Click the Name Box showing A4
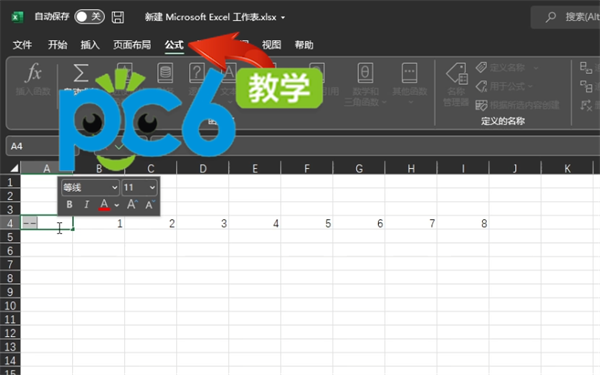Viewport: 600px width, 375px height. 42,146
